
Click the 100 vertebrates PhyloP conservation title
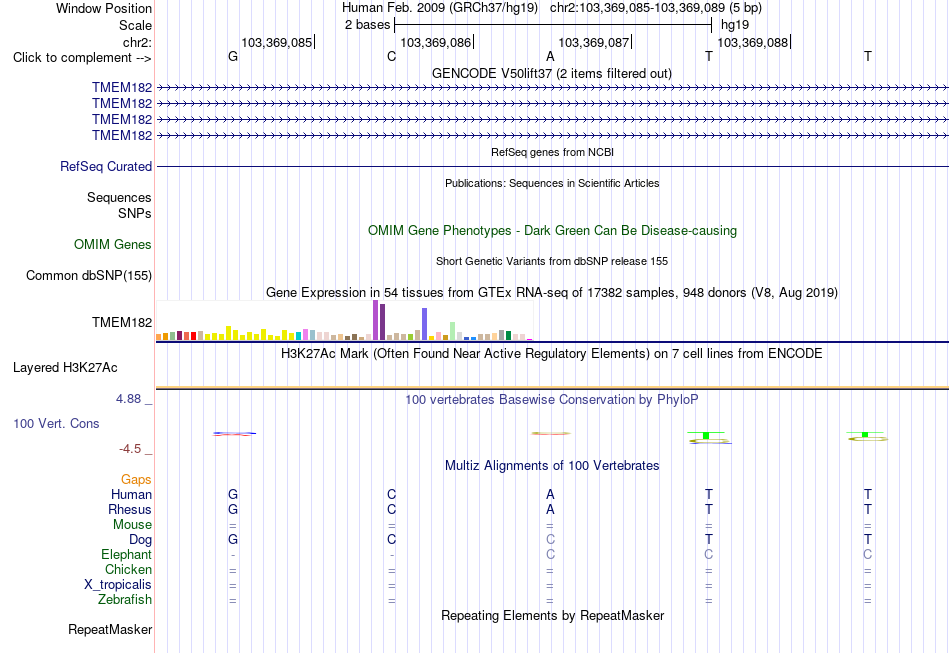[x=551, y=399]
